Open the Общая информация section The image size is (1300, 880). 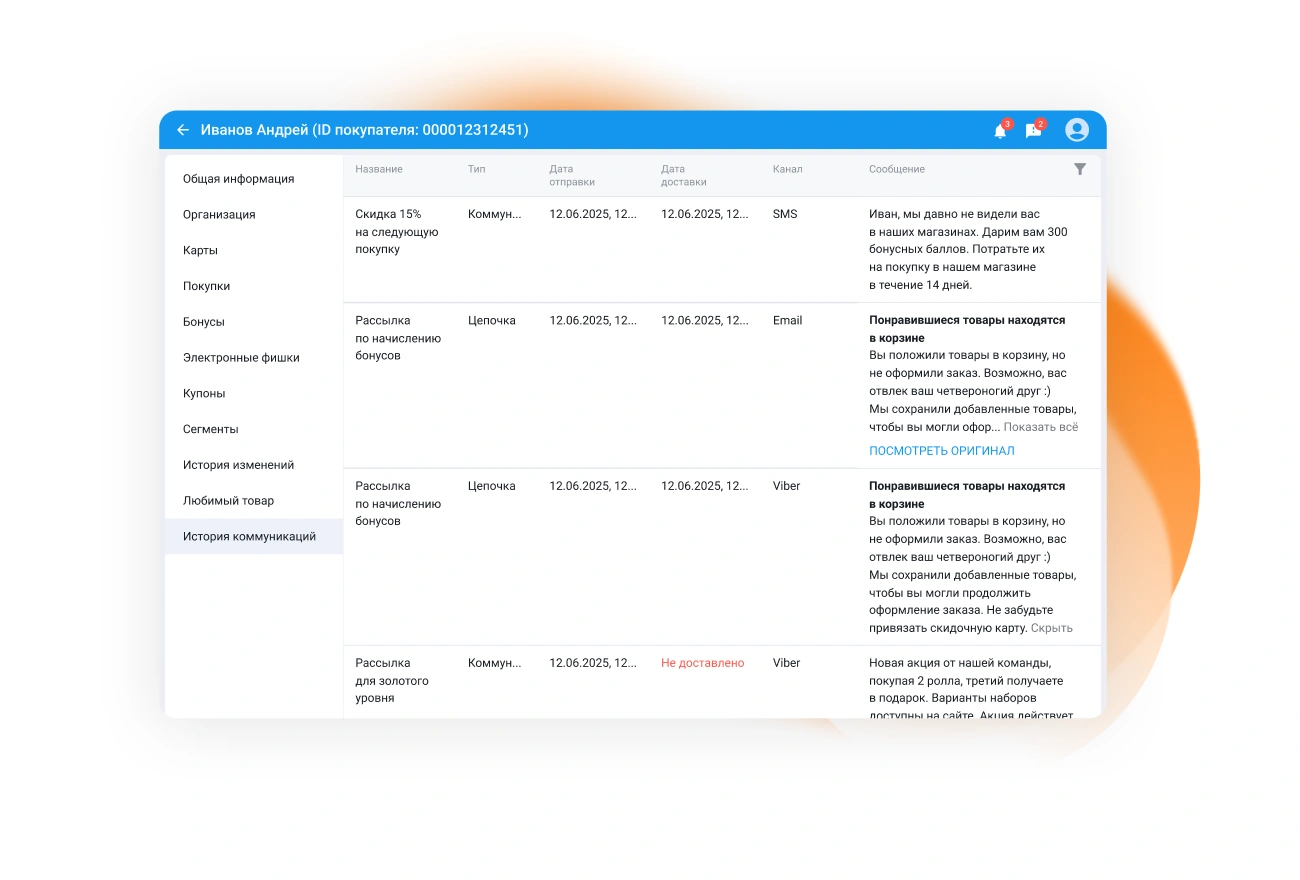[238, 179]
